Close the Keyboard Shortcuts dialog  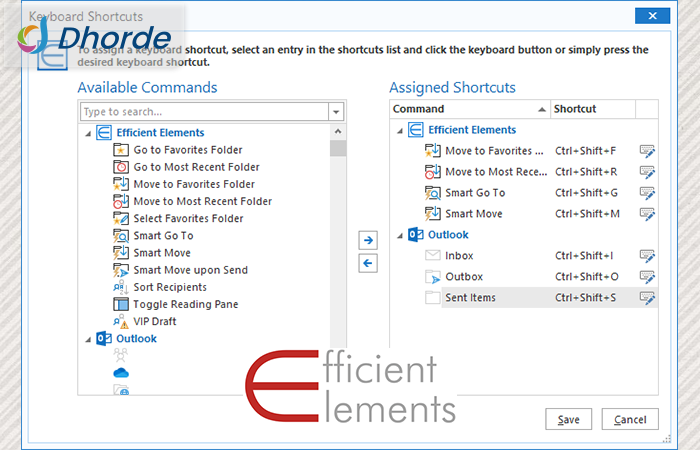tap(652, 16)
